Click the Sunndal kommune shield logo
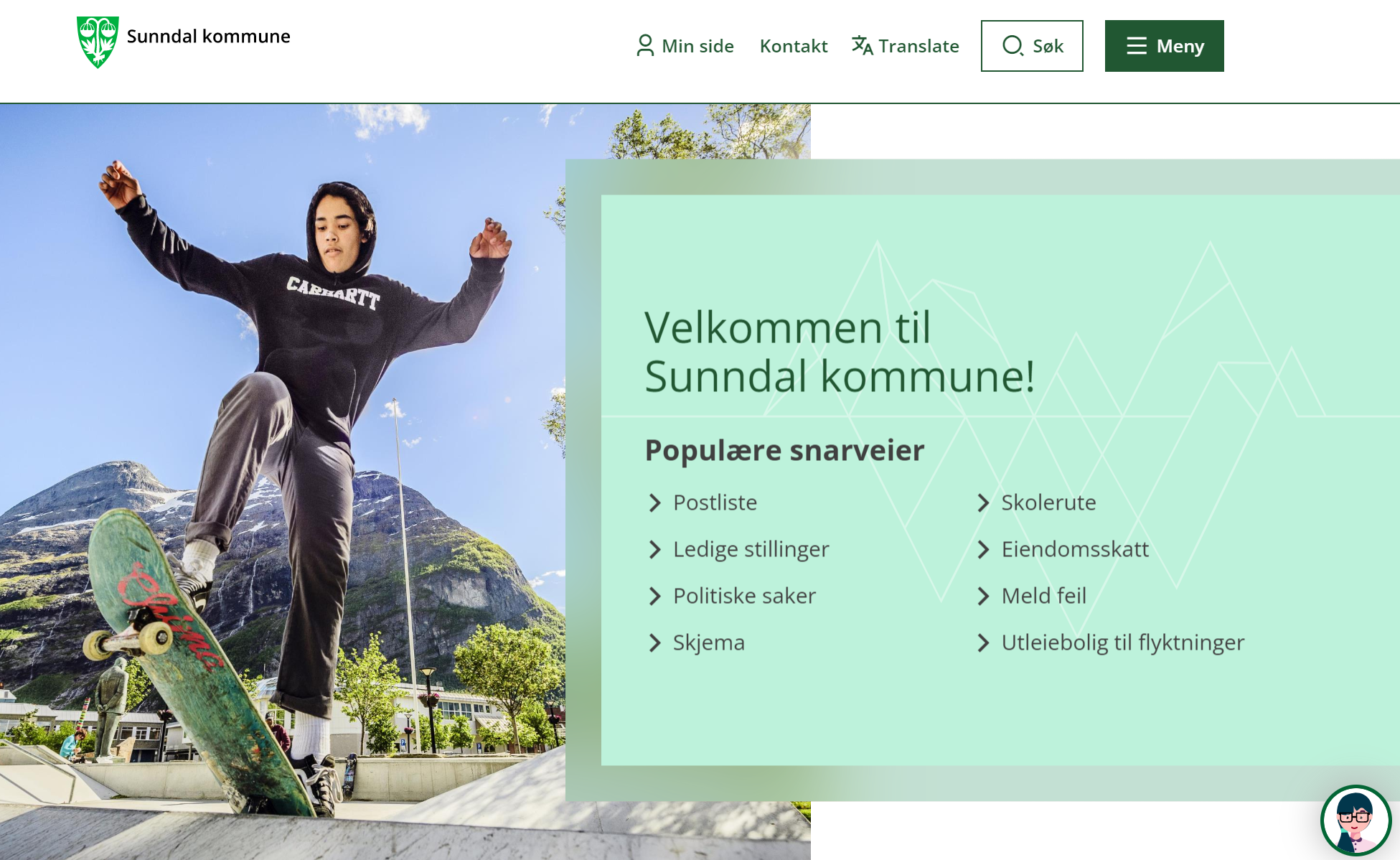Screen dimensions: 1400x860 [x=98, y=42]
